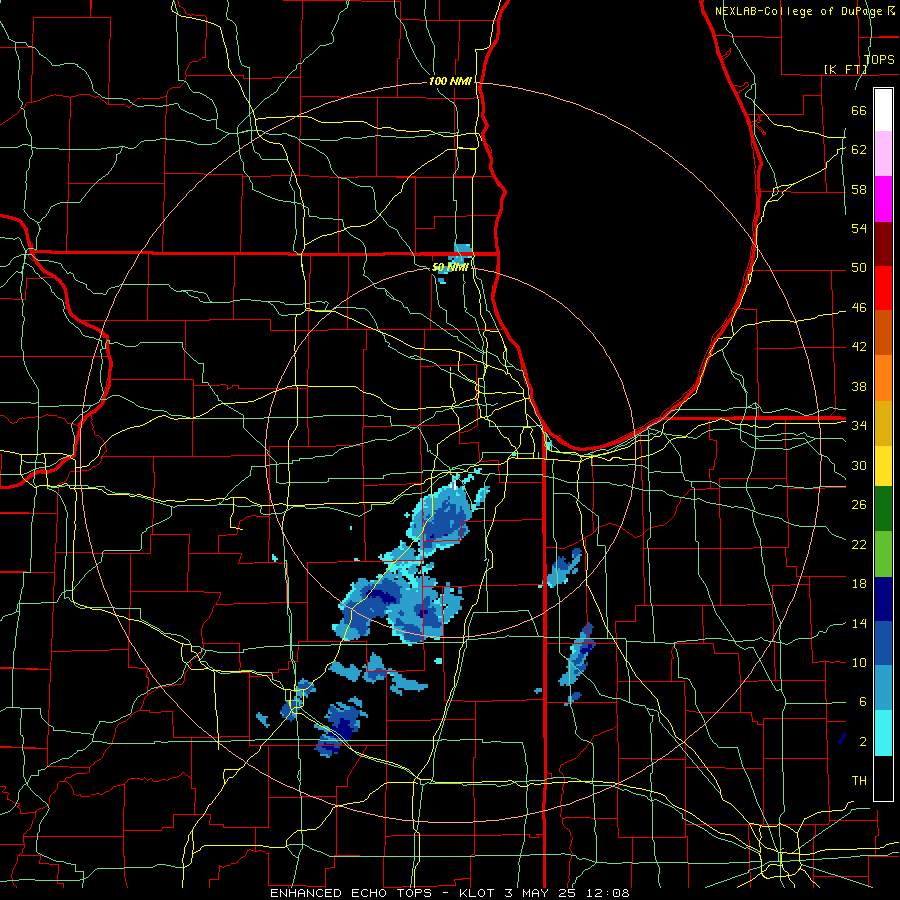Click the "50 NMI" range ring label
Image resolution: width=900 pixels, height=900 pixels.
click(450, 267)
